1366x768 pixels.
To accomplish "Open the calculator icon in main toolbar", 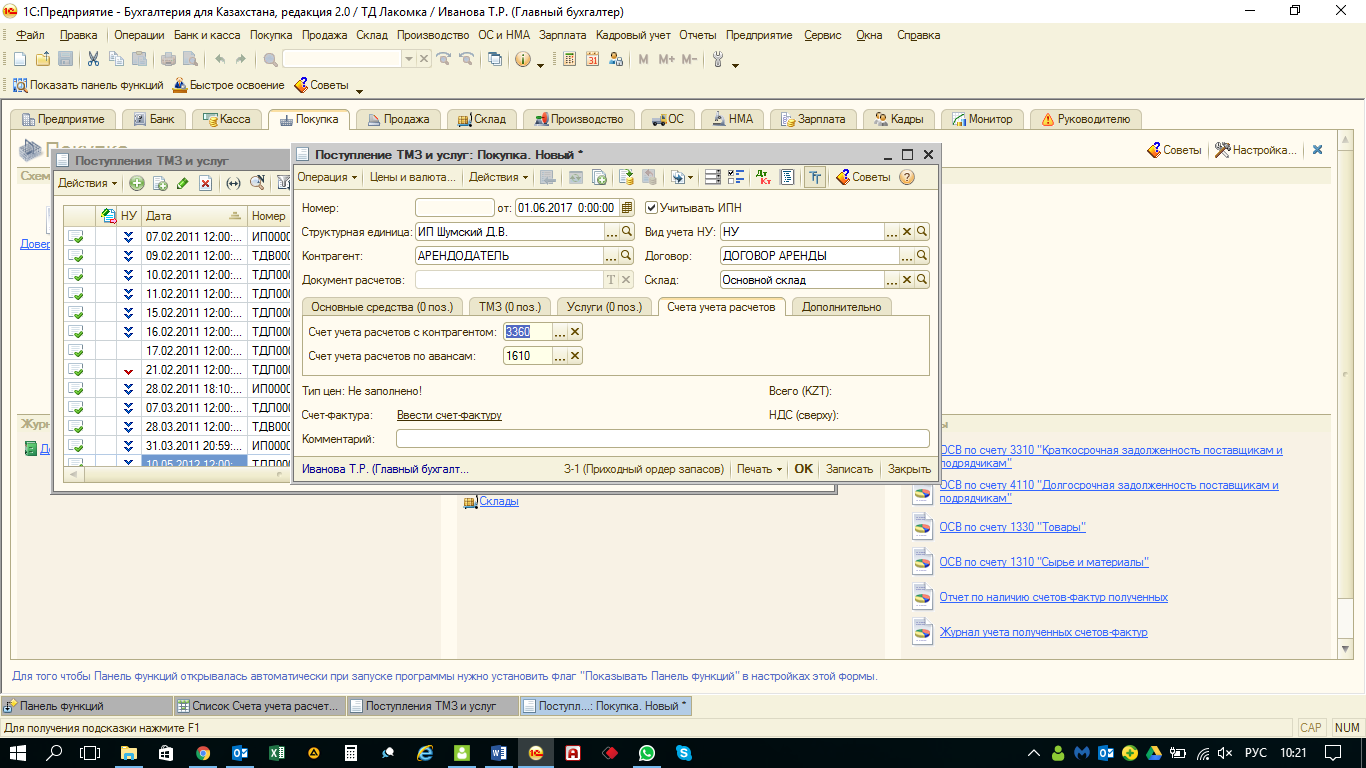I will point(569,59).
